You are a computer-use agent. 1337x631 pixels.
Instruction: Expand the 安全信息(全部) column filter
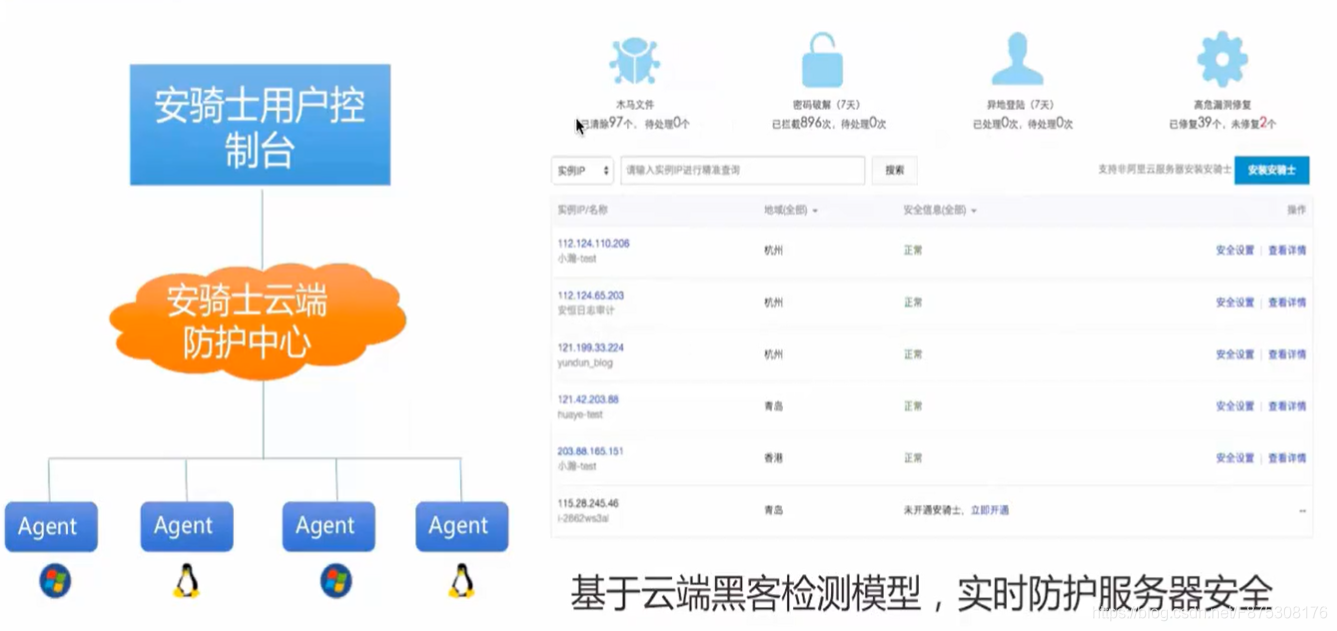[x=939, y=210]
